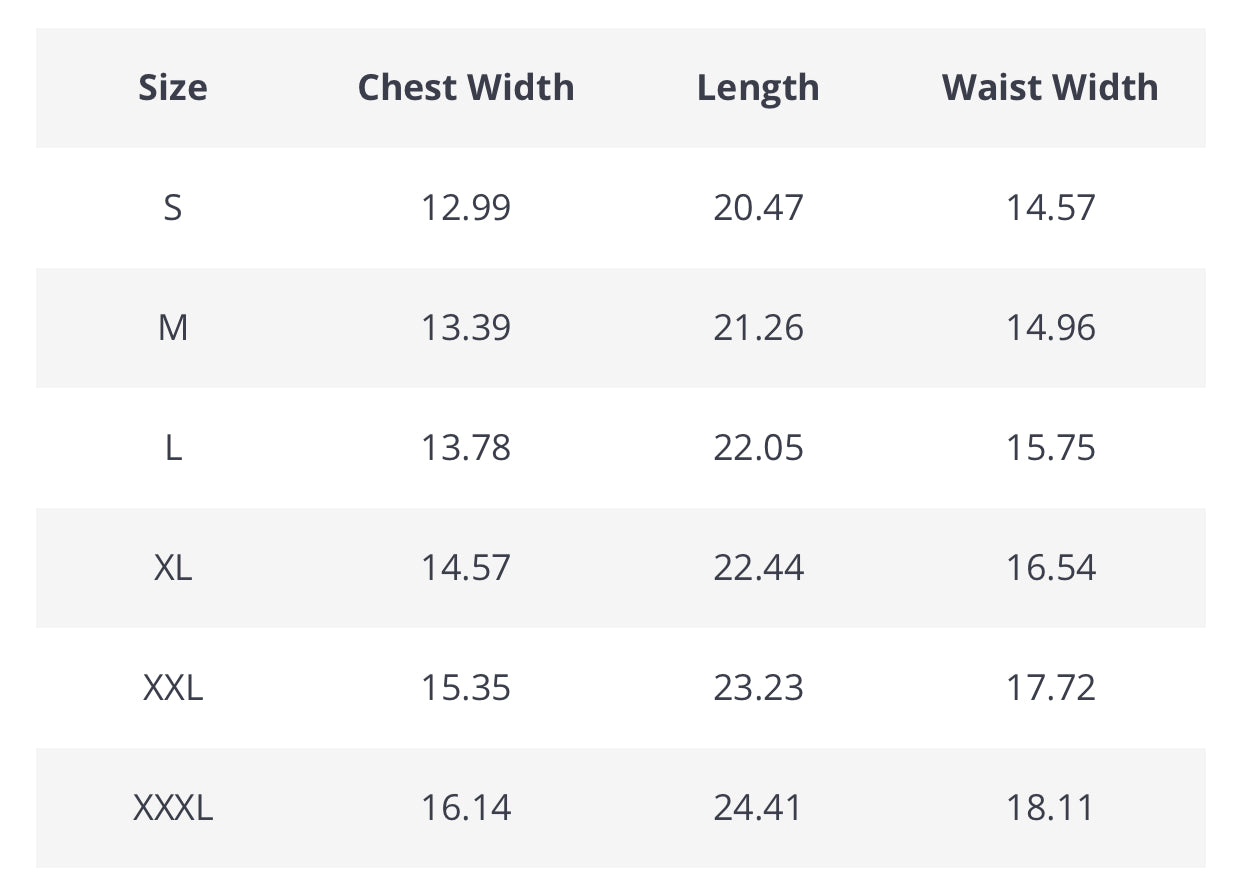The width and height of the screenshot is (1242, 894).
Task: Select the XL size row label
Action: click(173, 568)
